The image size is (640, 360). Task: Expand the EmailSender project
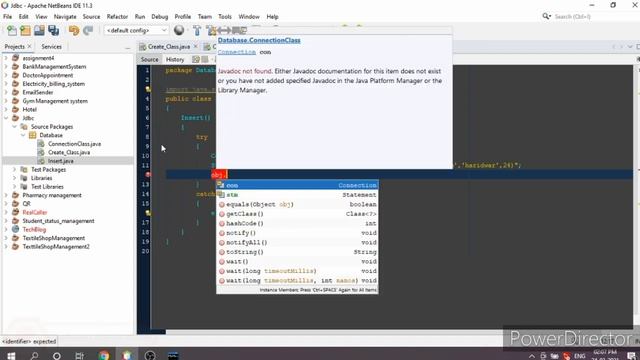click(x=6, y=92)
